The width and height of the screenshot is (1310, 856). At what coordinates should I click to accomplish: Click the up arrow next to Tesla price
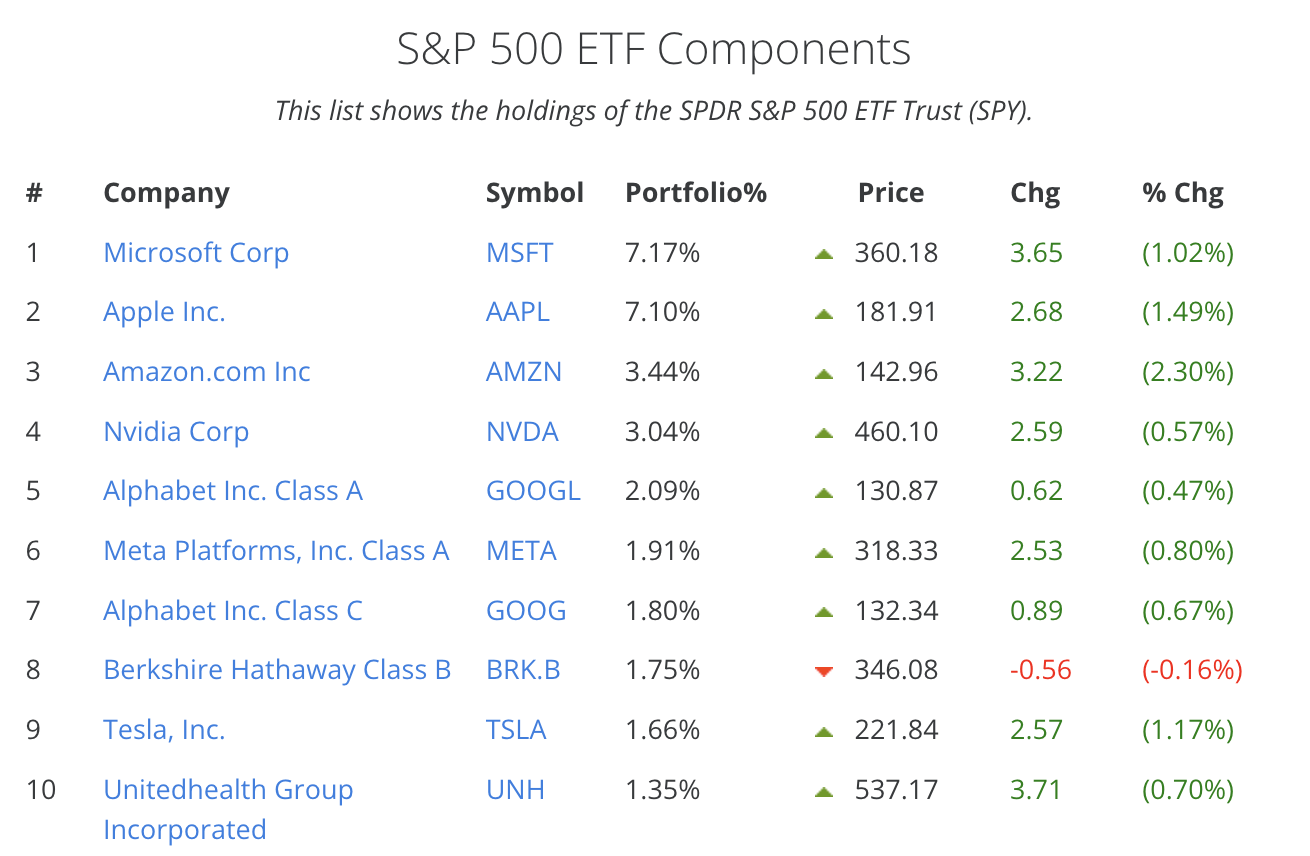[x=824, y=732]
